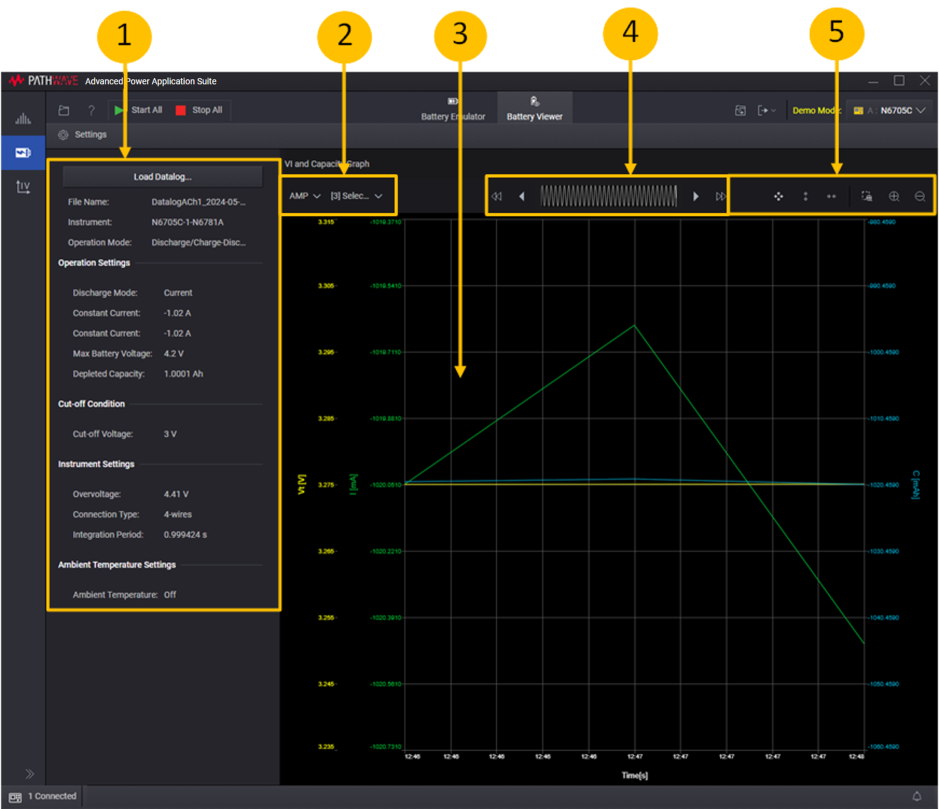Click the connected instruments status icon
The height and width of the screenshot is (809, 939).
16,797
